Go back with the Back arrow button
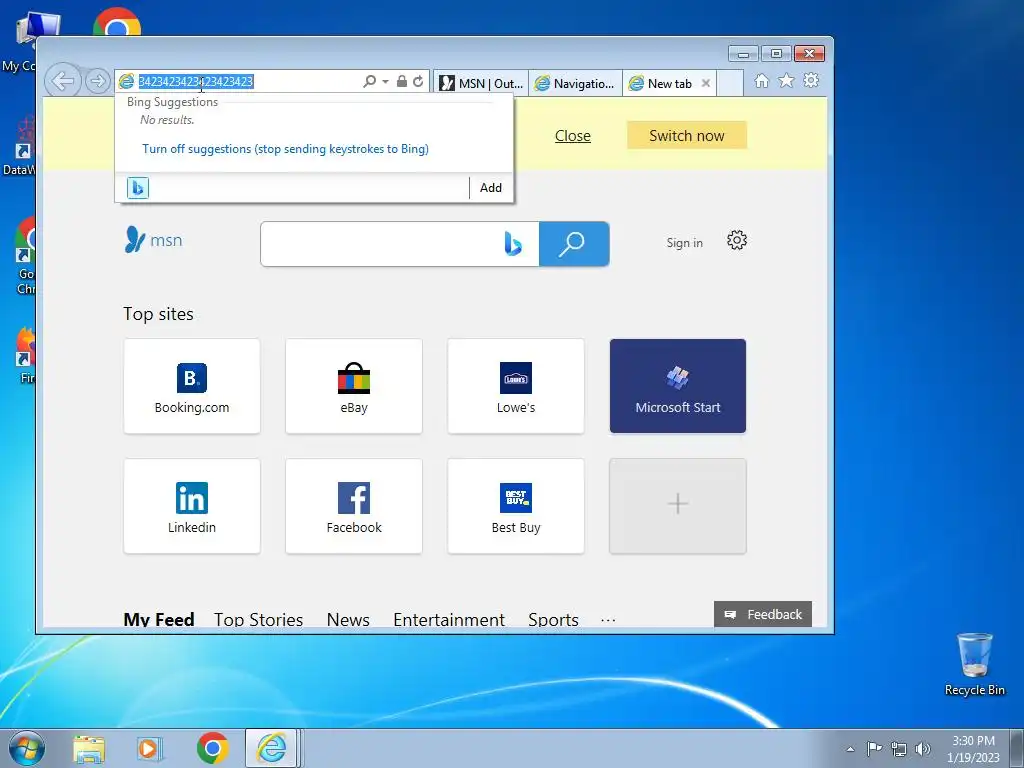This screenshot has width=1024, height=768. point(63,81)
